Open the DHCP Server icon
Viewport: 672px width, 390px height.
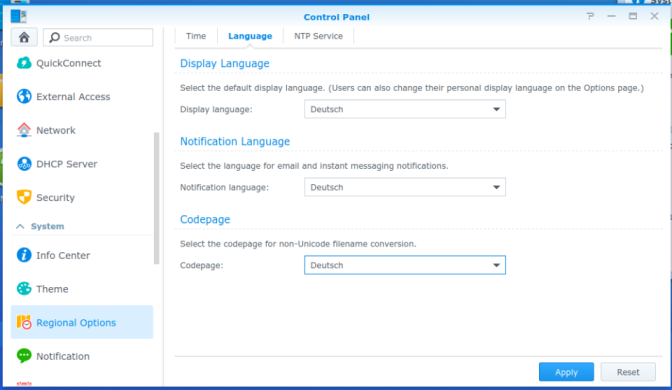[24, 164]
